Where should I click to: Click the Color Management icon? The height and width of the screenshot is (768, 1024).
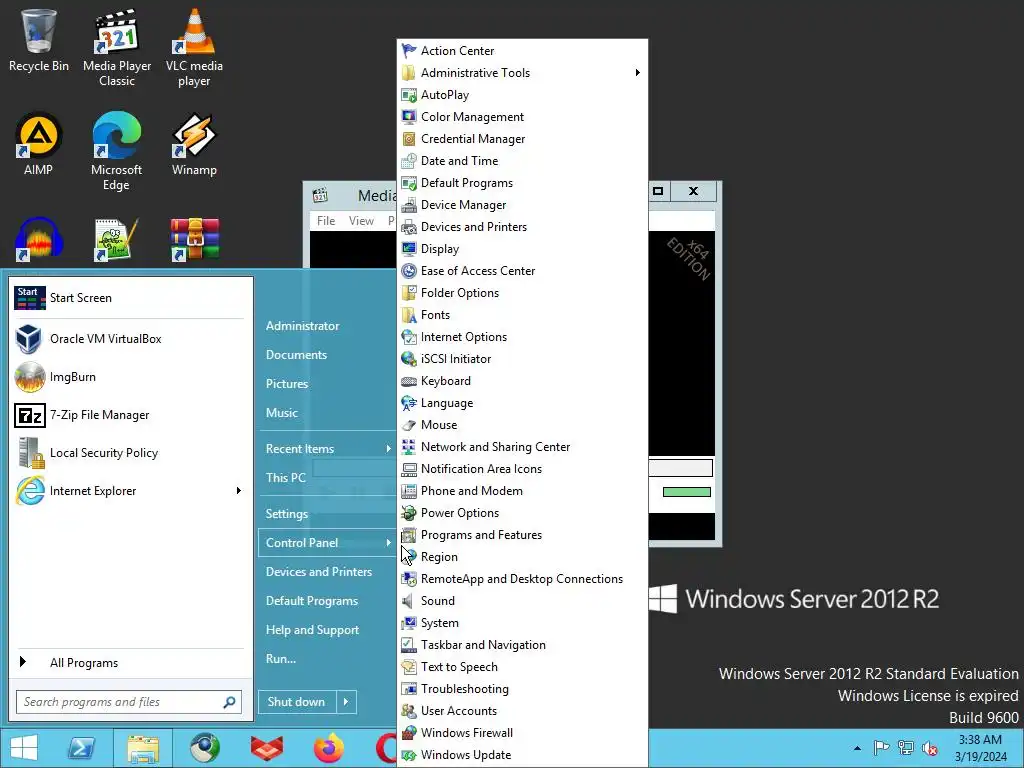click(x=409, y=117)
